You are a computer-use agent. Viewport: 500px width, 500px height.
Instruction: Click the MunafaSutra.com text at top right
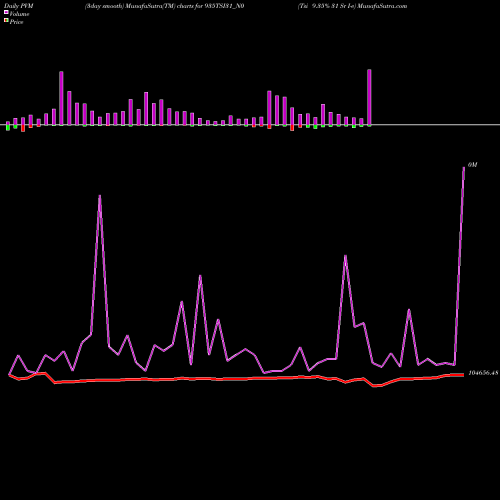click(382, 6)
